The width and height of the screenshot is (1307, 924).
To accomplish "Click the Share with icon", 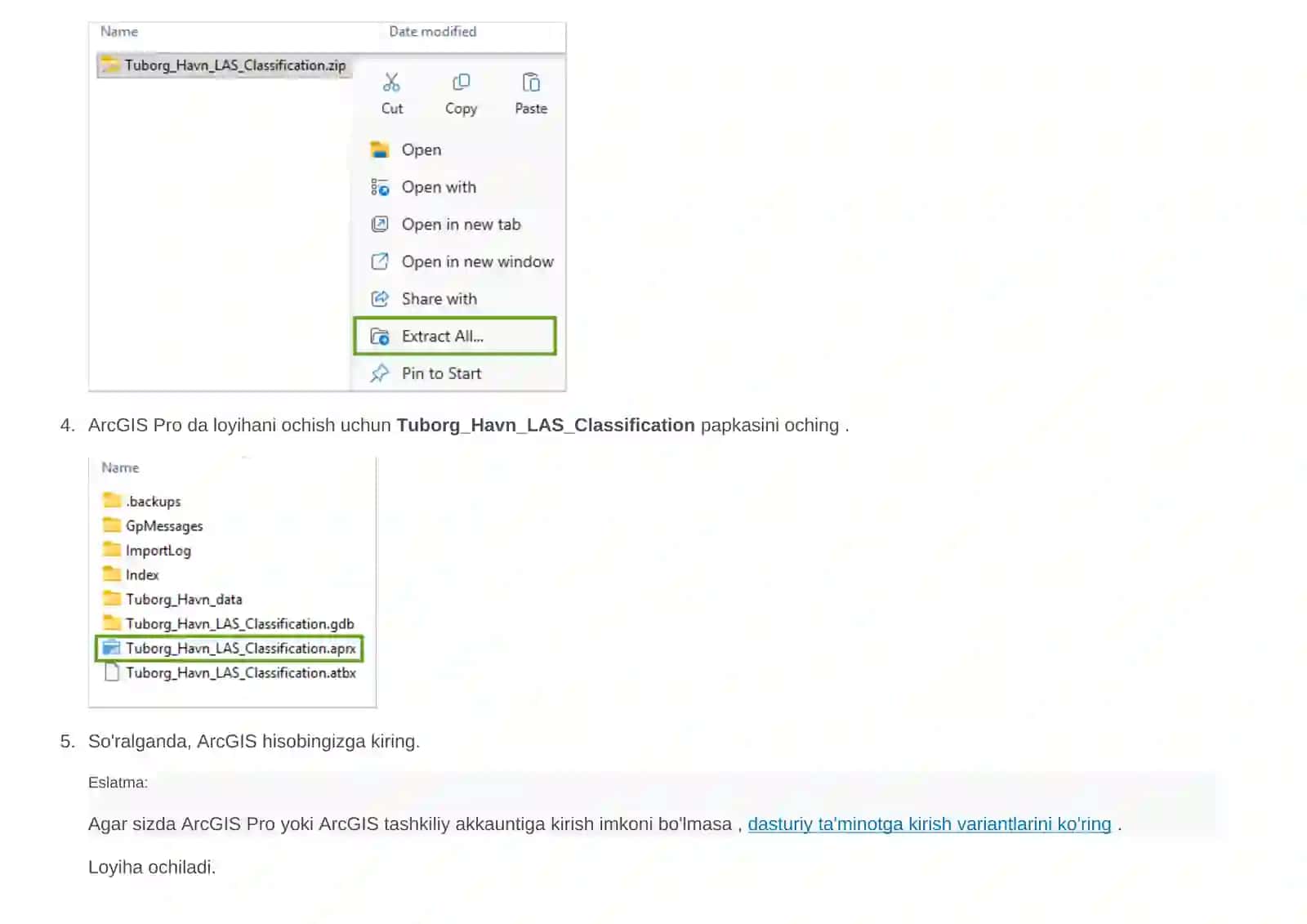I will coord(380,299).
